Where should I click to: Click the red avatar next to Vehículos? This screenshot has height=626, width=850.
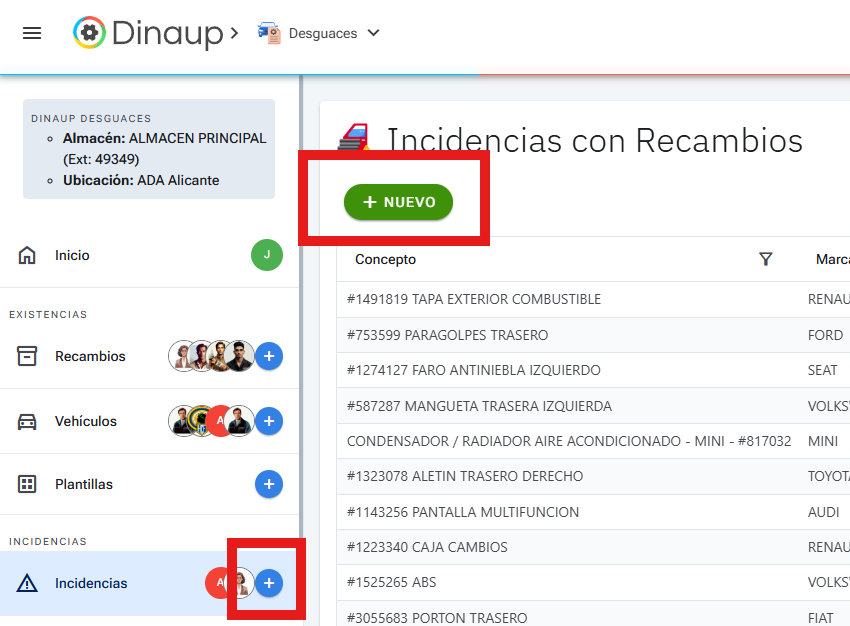point(220,421)
